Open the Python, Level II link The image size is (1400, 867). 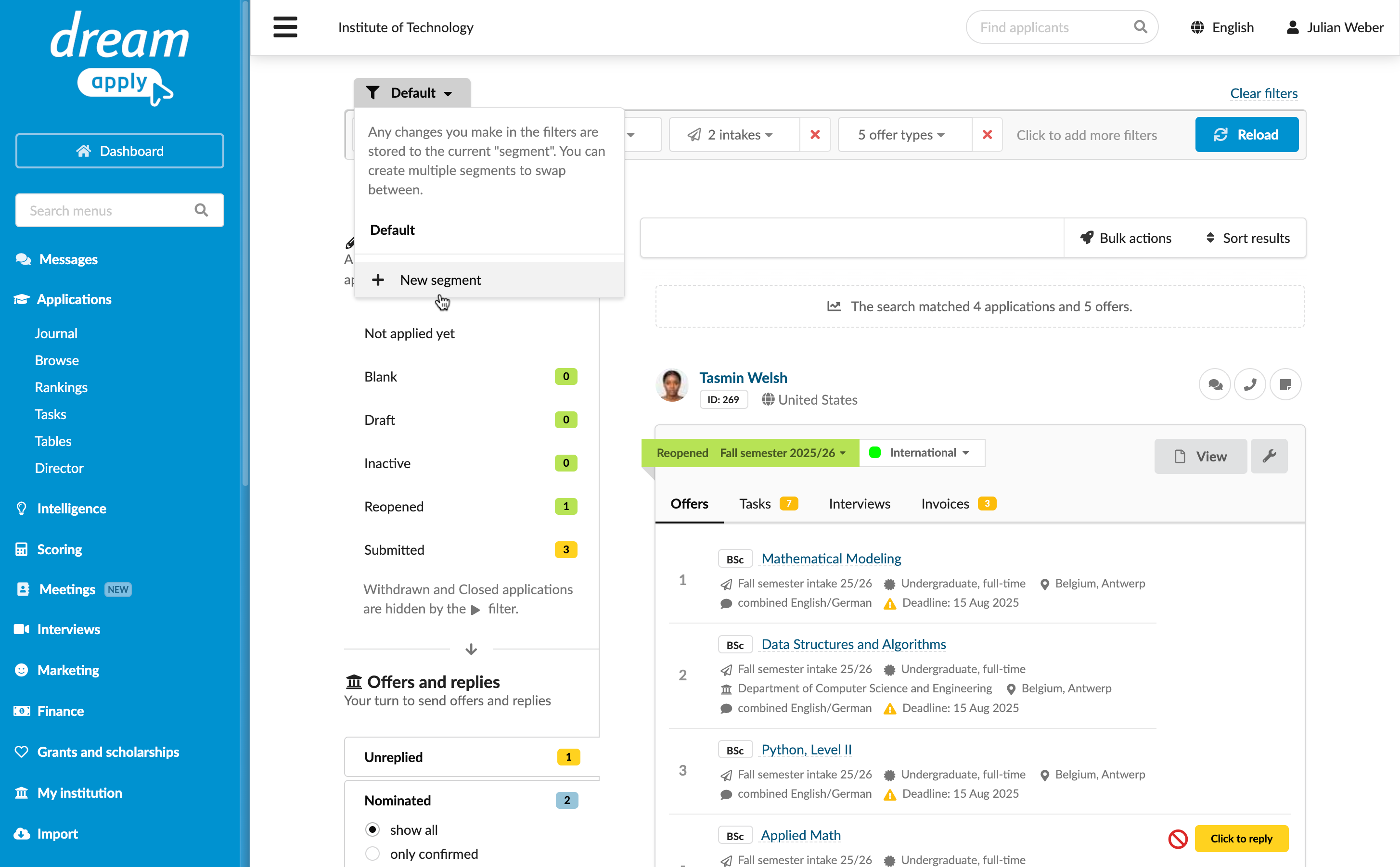(807, 750)
